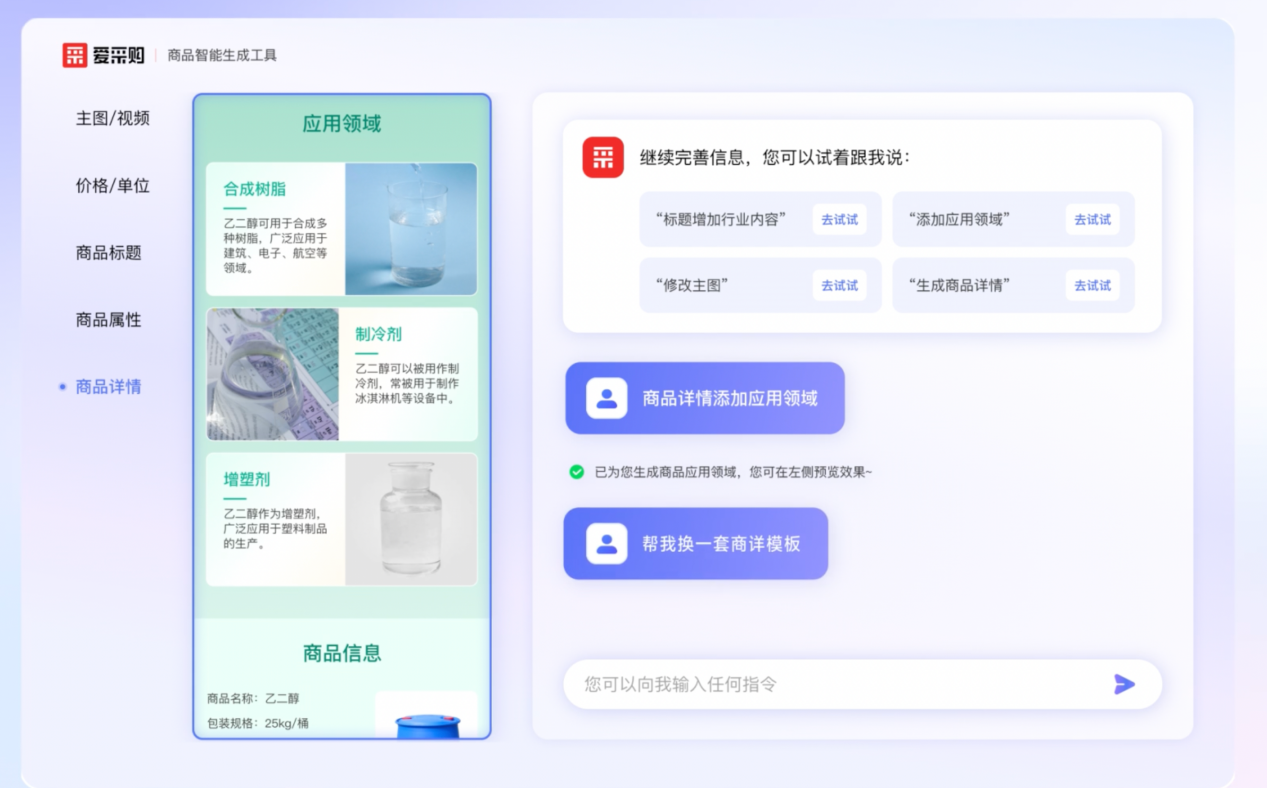
Task: Click the 合成树脂 description paragraph
Action: click(275, 246)
